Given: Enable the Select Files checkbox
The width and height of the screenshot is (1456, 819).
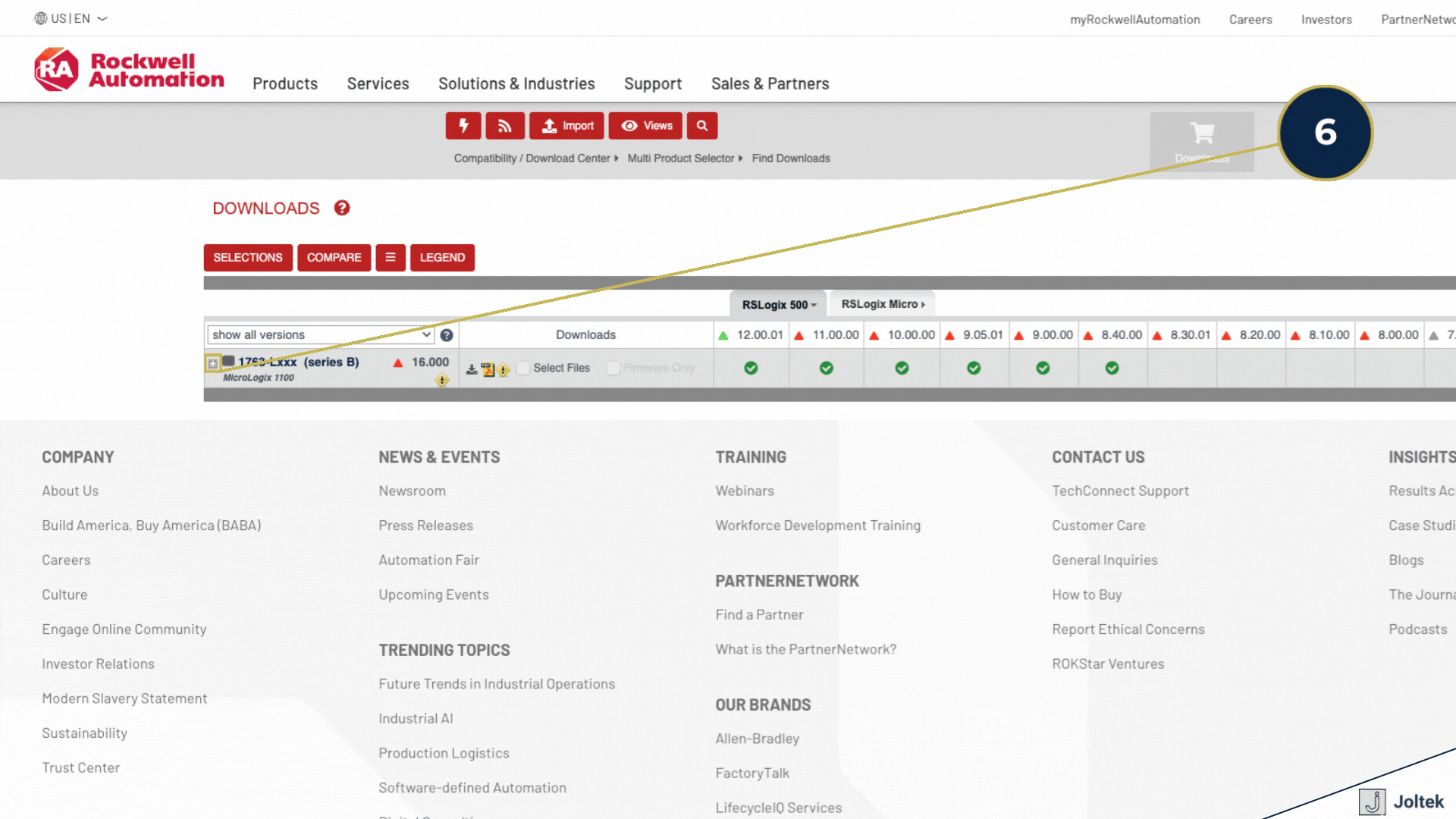Looking at the screenshot, I should tap(523, 368).
